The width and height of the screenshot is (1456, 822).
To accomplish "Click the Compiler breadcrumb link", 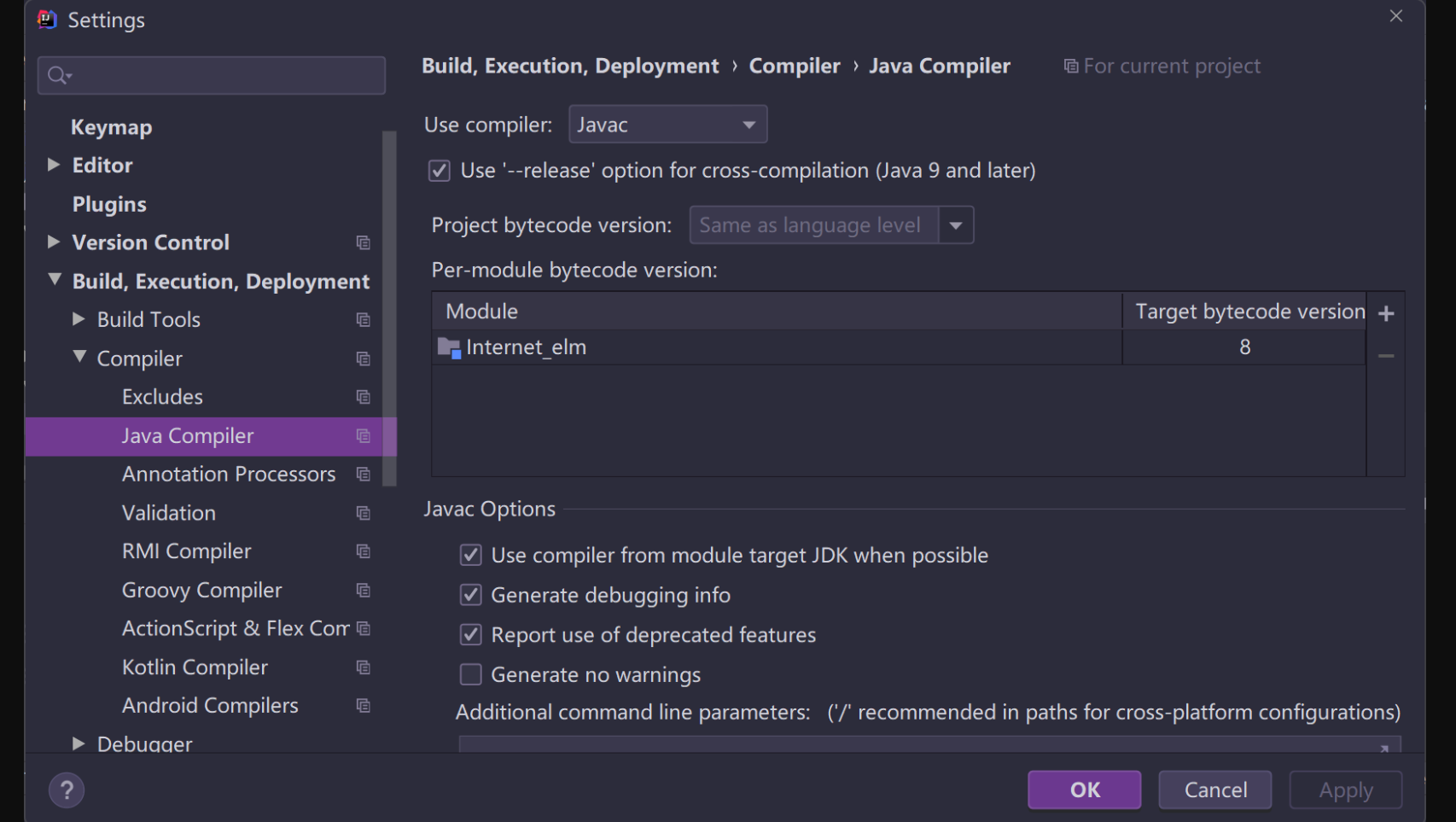I will 795,67.
